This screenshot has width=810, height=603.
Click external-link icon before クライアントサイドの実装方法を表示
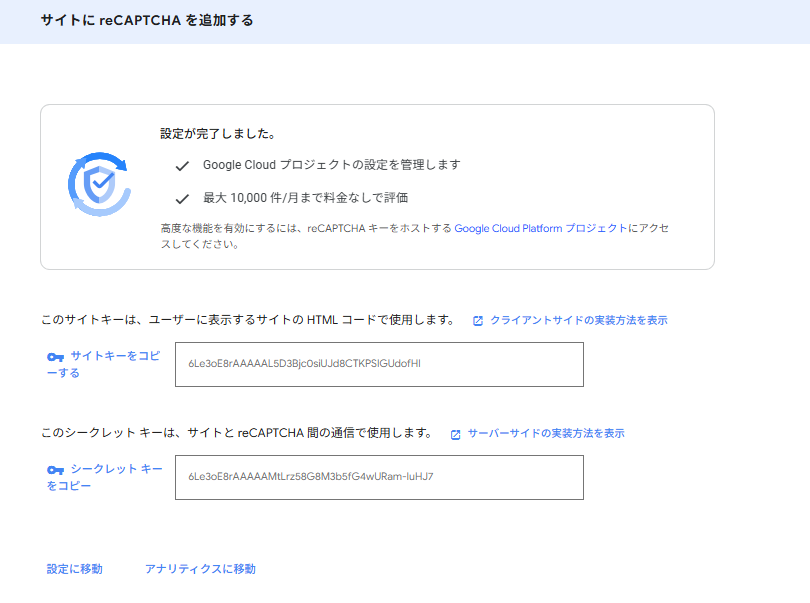click(x=478, y=321)
